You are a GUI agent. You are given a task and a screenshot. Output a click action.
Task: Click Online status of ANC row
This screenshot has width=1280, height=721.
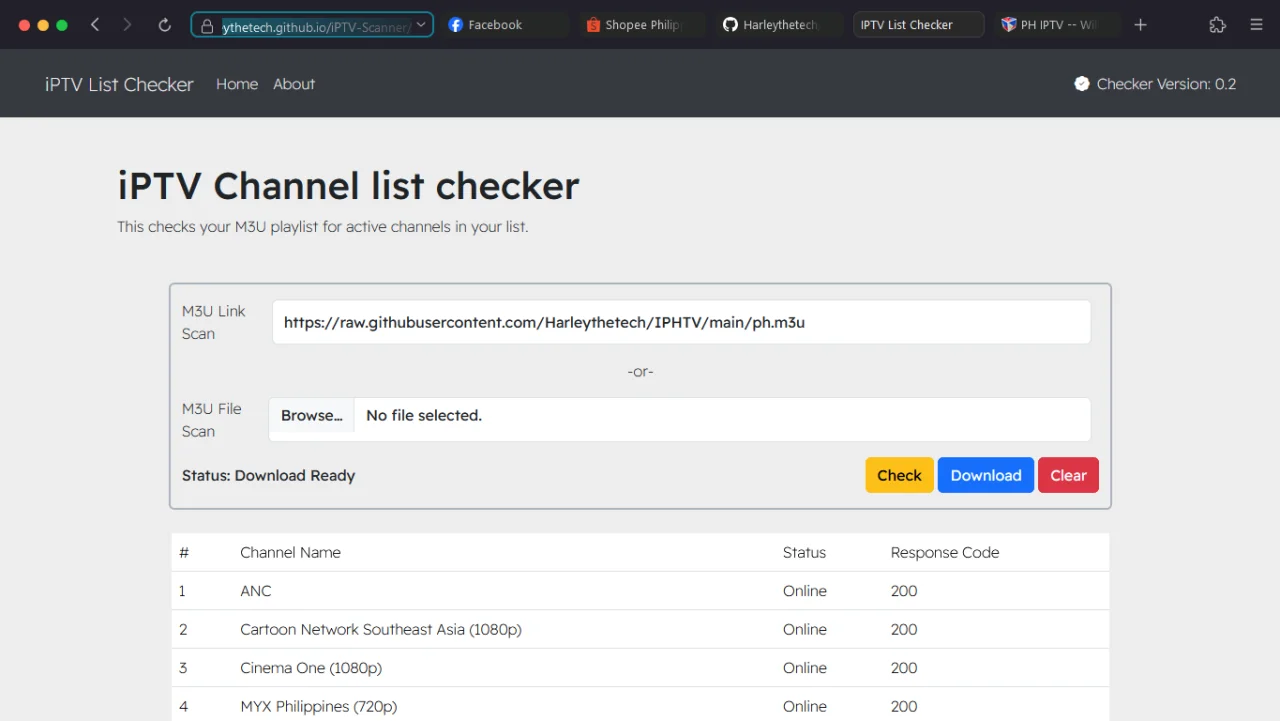(805, 591)
